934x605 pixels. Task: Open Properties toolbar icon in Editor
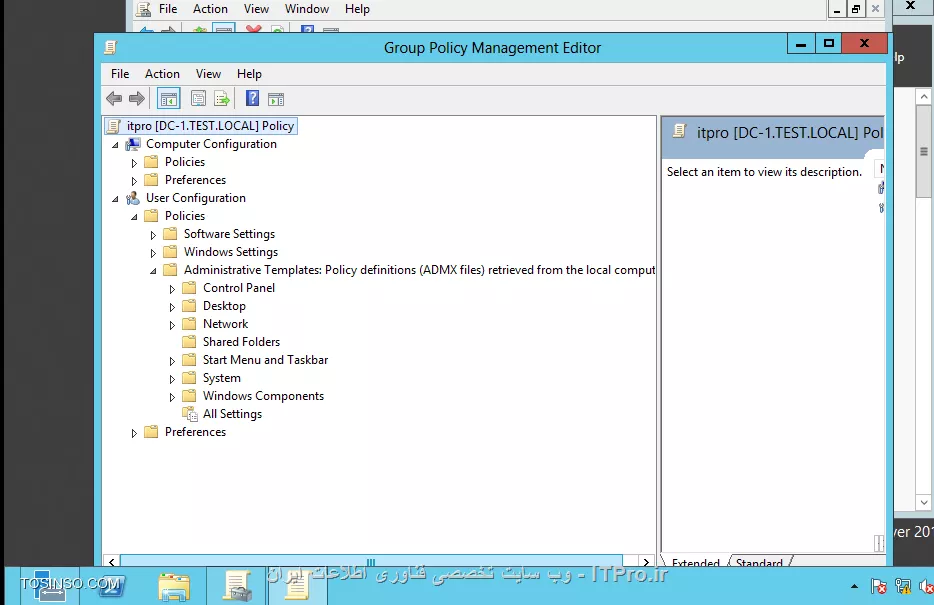(198, 99)
